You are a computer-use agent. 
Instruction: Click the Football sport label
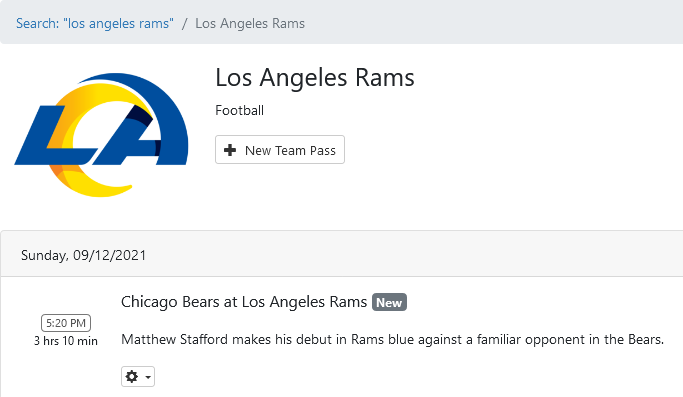pyautogui.click(x=240, y=110)
